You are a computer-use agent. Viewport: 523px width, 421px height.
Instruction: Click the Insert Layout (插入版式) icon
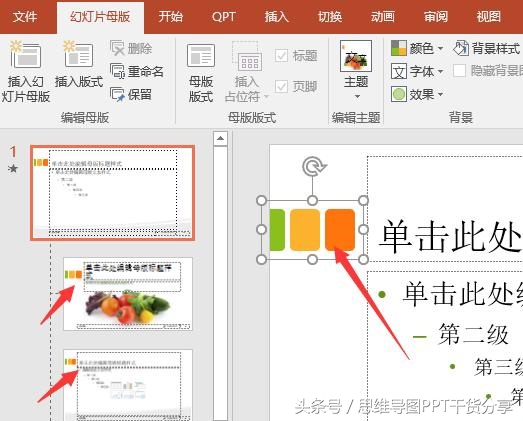pyautogui.click(x=78, y=54)
